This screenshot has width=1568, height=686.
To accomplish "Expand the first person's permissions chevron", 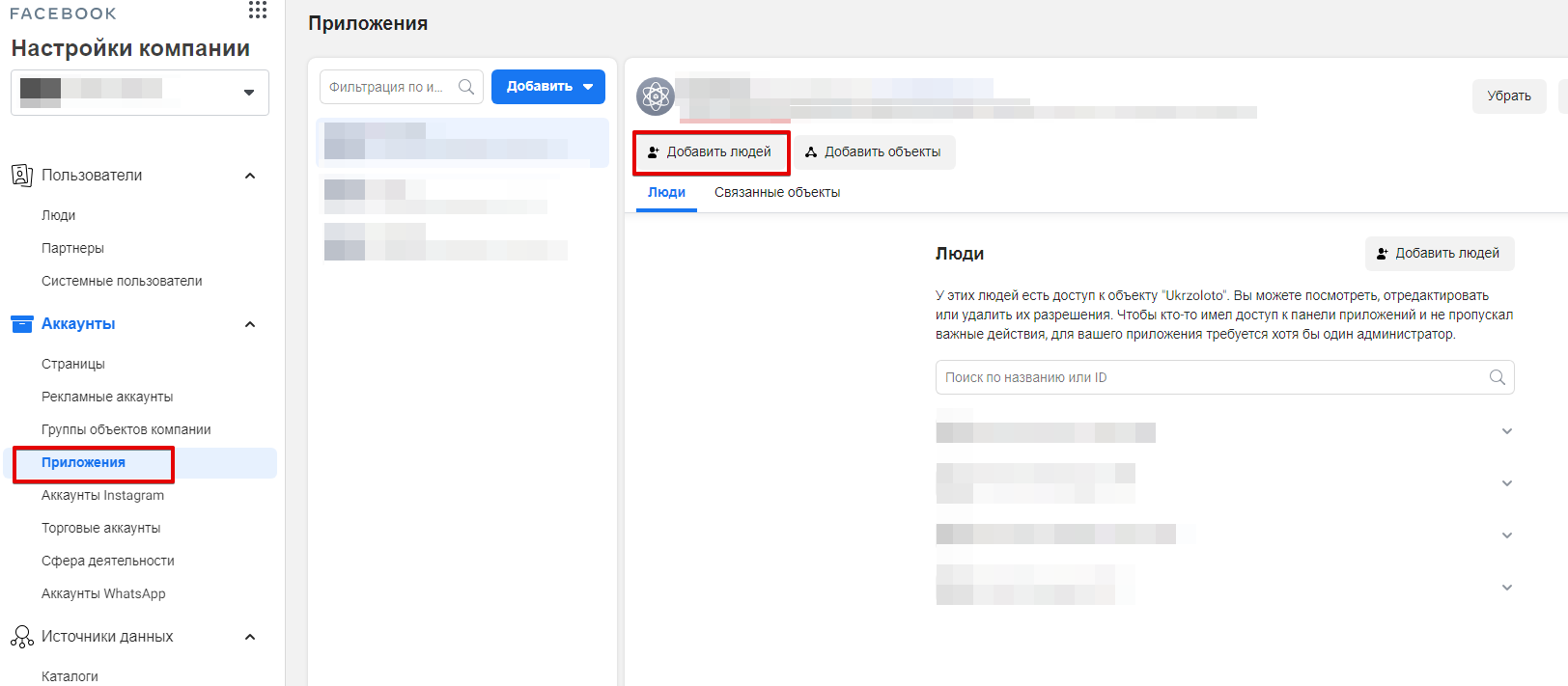I will coord(1506,431).
